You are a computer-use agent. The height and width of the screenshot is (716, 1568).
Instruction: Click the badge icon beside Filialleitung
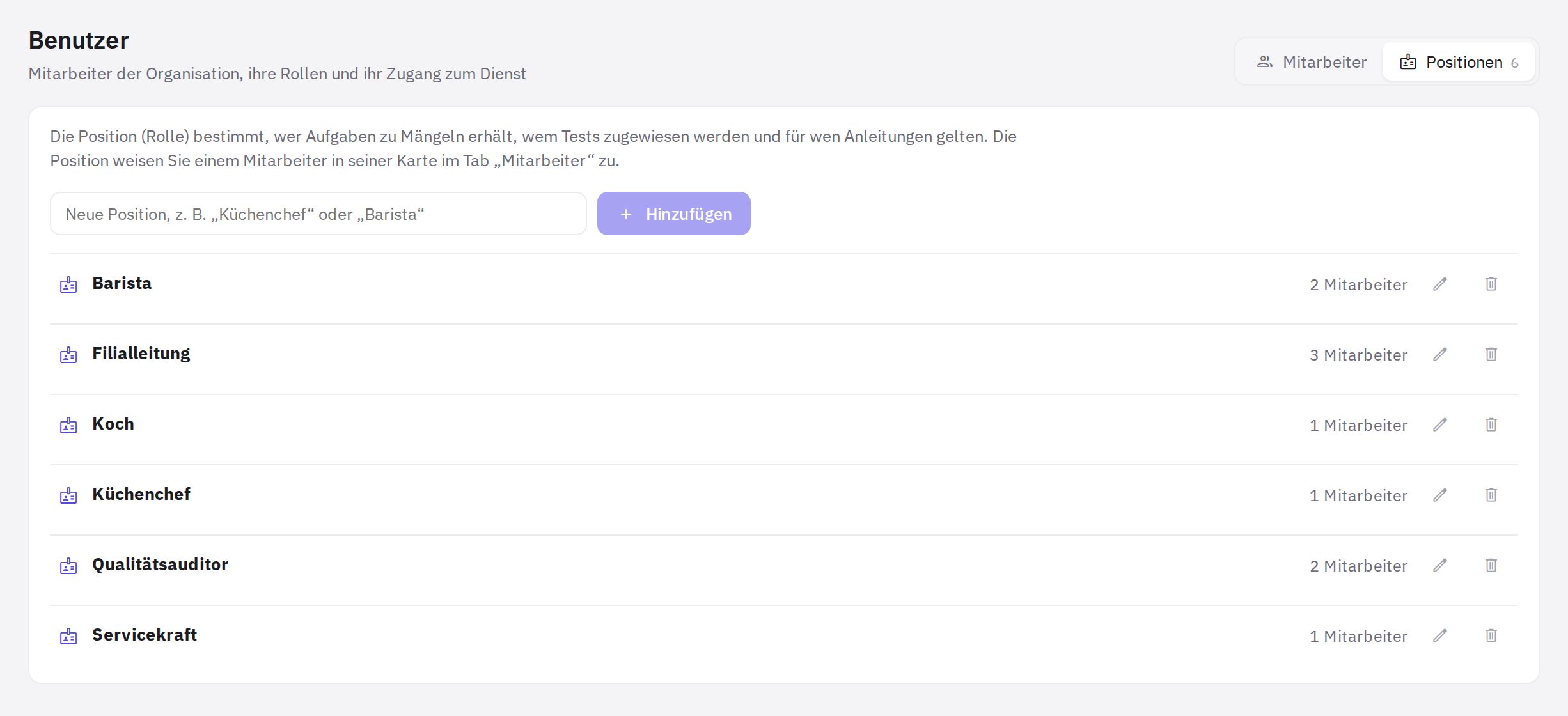click(x=68, y=355)
